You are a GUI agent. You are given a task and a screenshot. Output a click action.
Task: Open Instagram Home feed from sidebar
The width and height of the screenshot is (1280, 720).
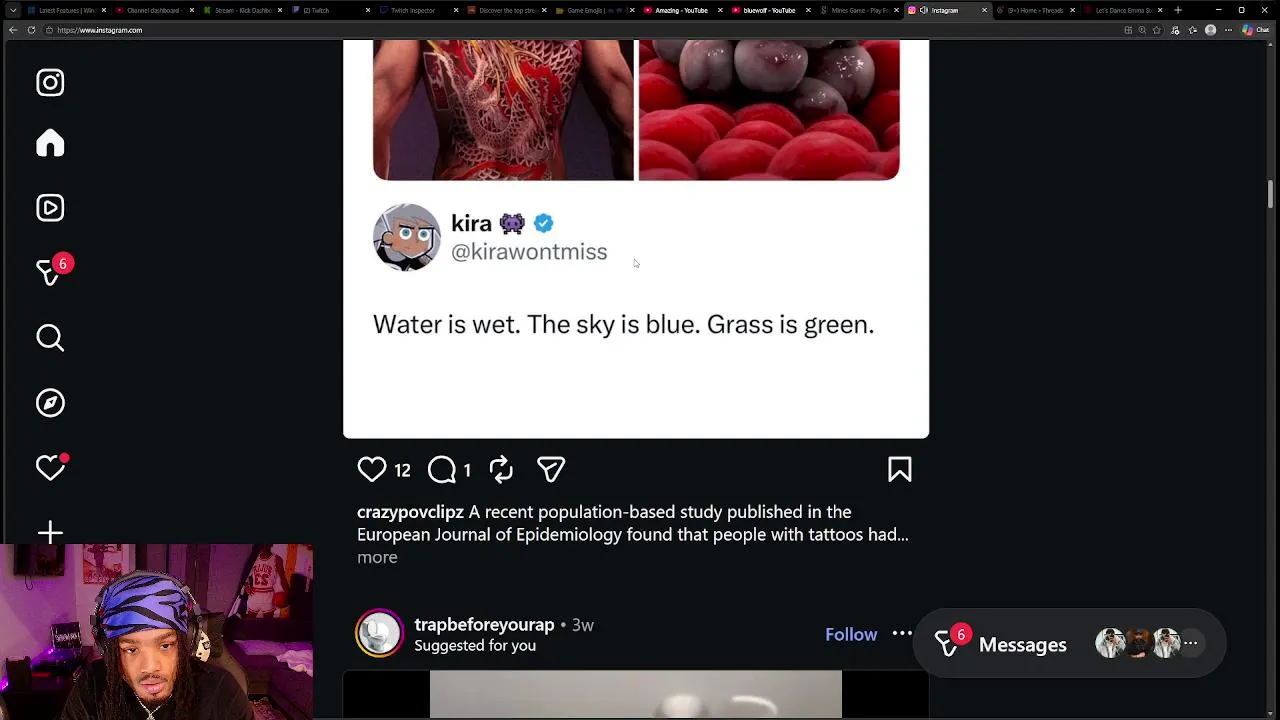[50, 143]
